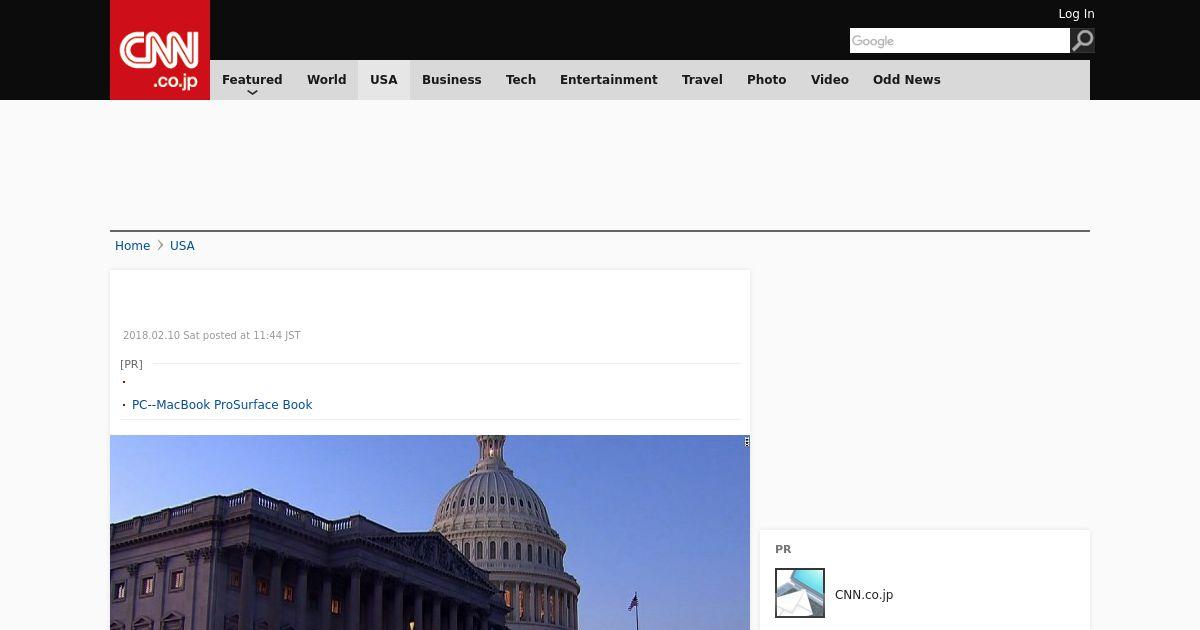
Task: Click the Log In link
Action: pos(1076,14)
